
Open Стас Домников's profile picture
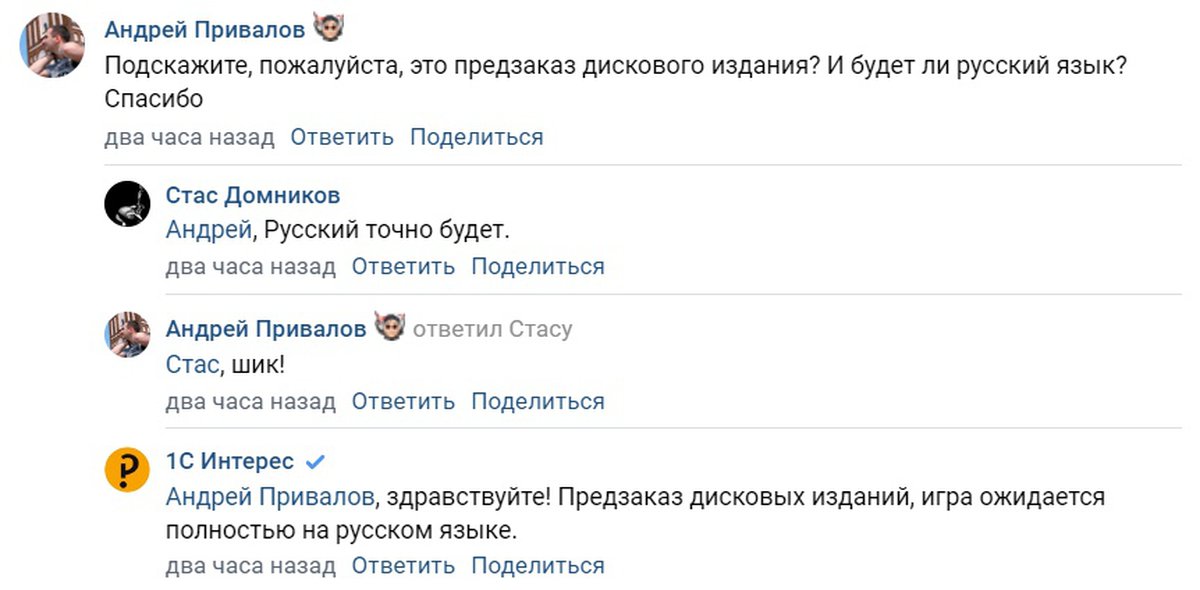127,204
